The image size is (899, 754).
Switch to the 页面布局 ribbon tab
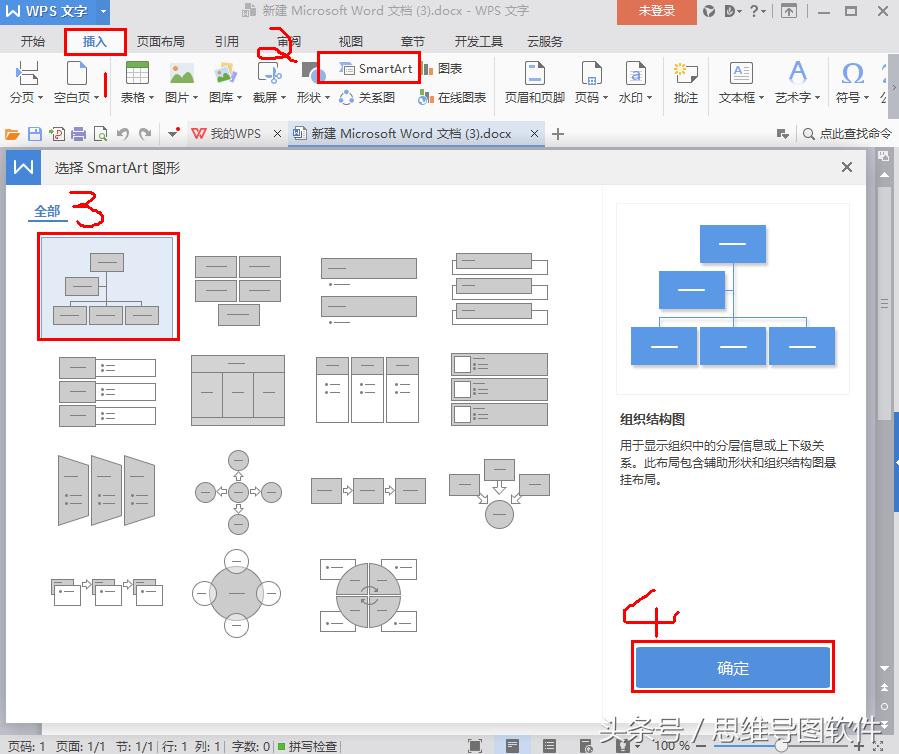tap(160, 42)
